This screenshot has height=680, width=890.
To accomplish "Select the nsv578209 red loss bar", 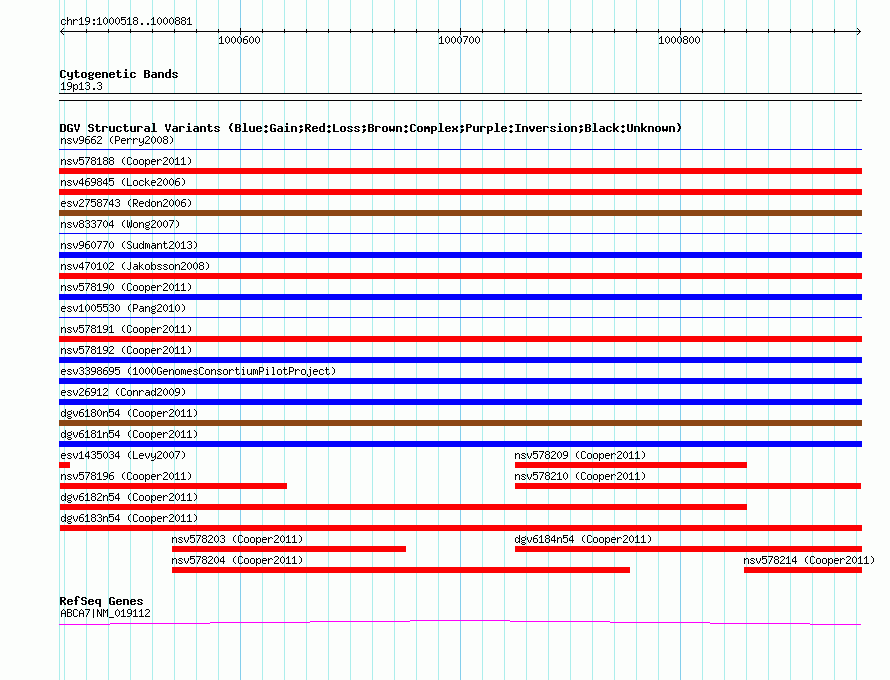I will tap(631, 465).
